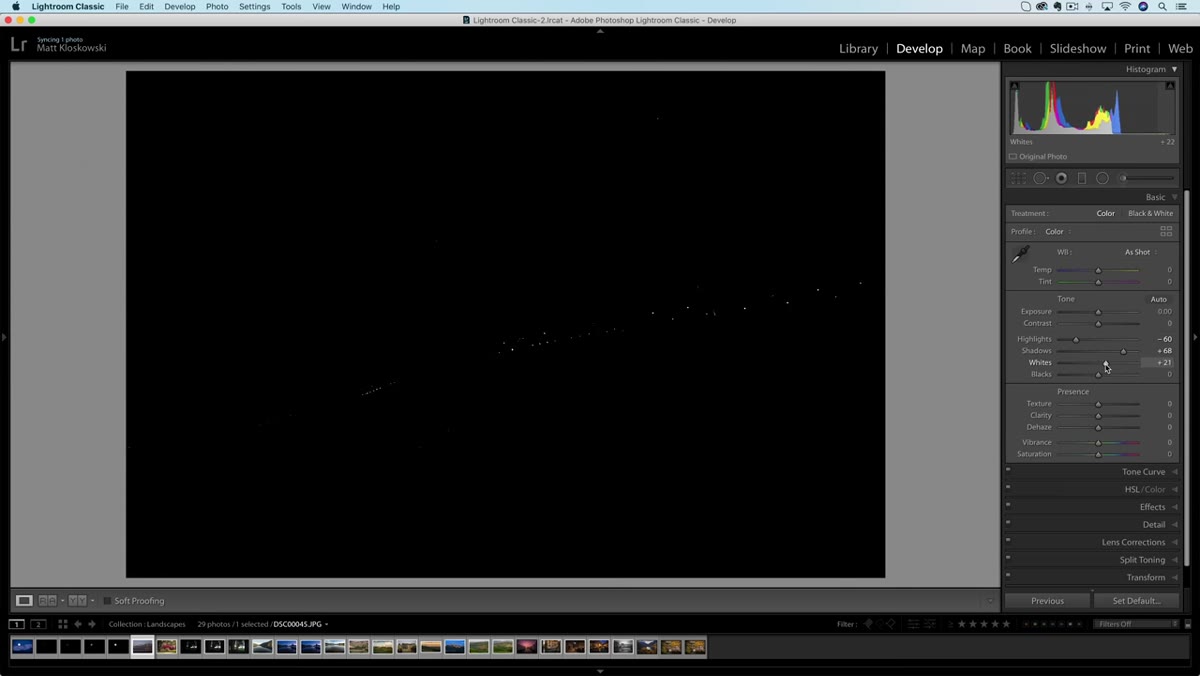1200x676 pixels.
Task: Toggle the highlight clipping indicator in histogram
Action: (x=1170, y=86)
